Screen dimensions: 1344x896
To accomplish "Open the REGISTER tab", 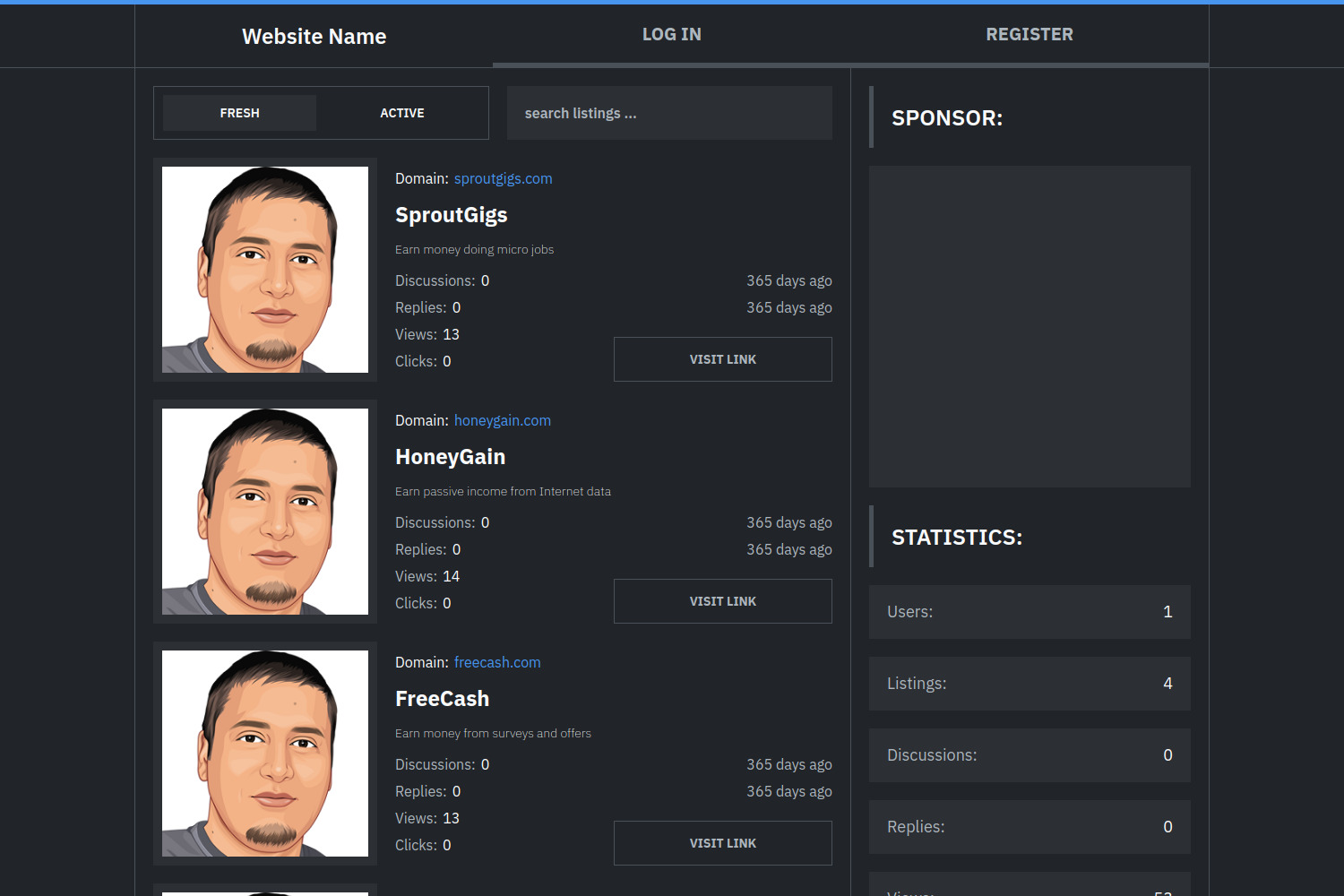I will pos(1029,35).
